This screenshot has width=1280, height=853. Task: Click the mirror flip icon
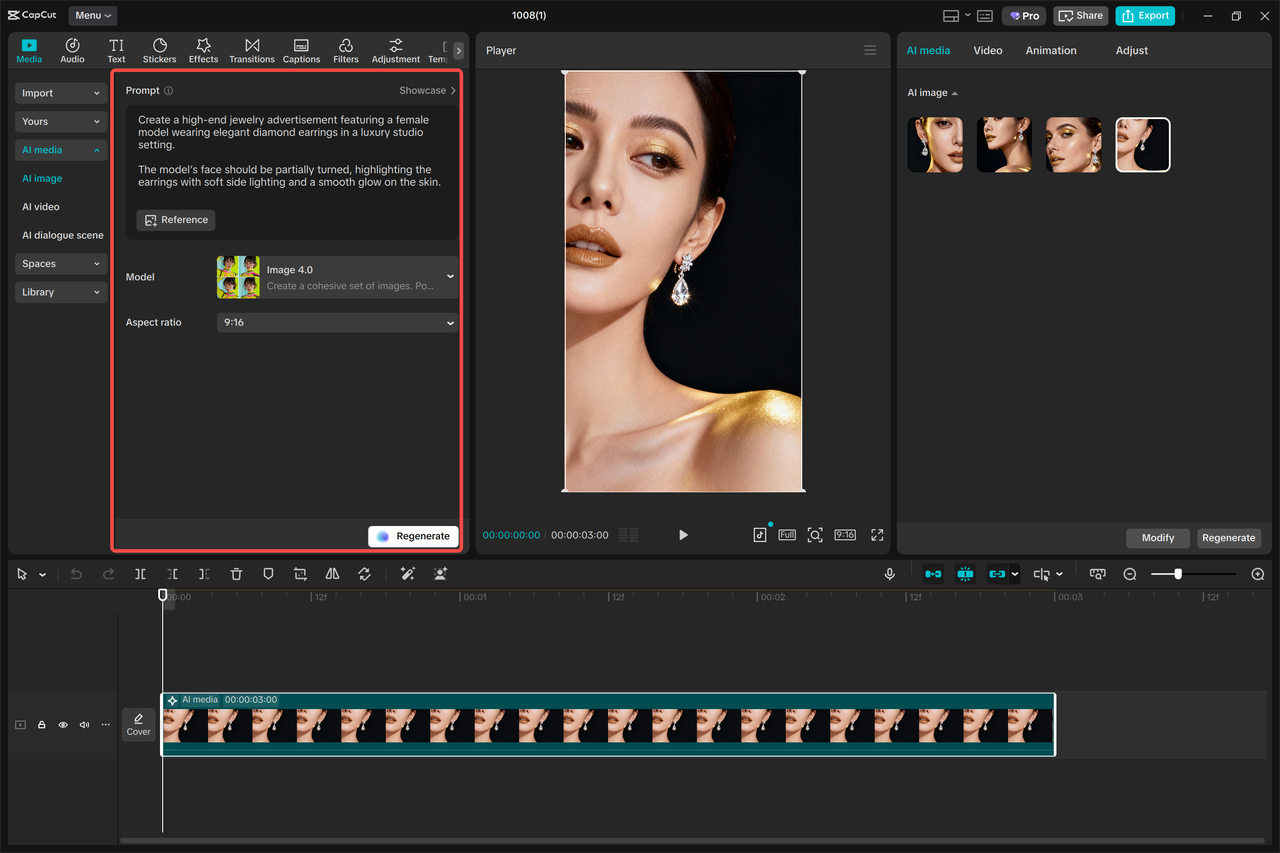tap(332, 574)
